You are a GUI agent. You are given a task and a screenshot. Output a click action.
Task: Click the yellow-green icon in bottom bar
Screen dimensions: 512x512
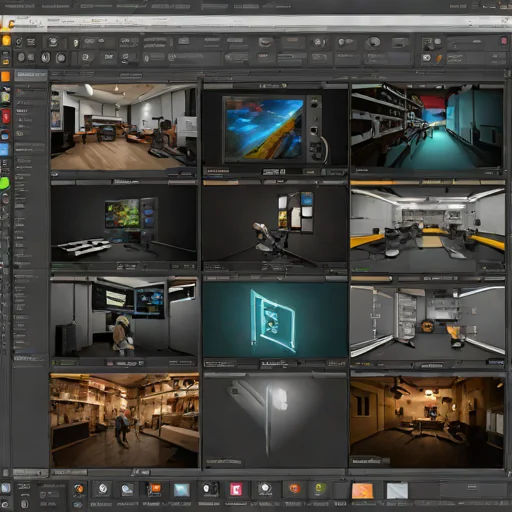point(320,489)
